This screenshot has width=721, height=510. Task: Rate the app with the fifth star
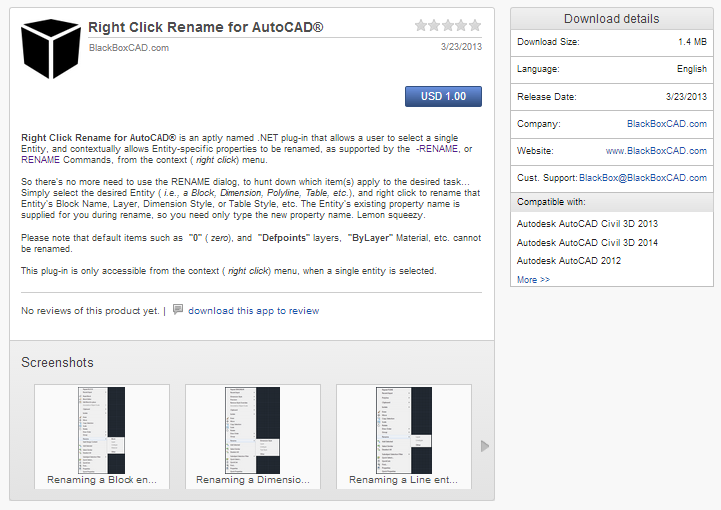475,25
